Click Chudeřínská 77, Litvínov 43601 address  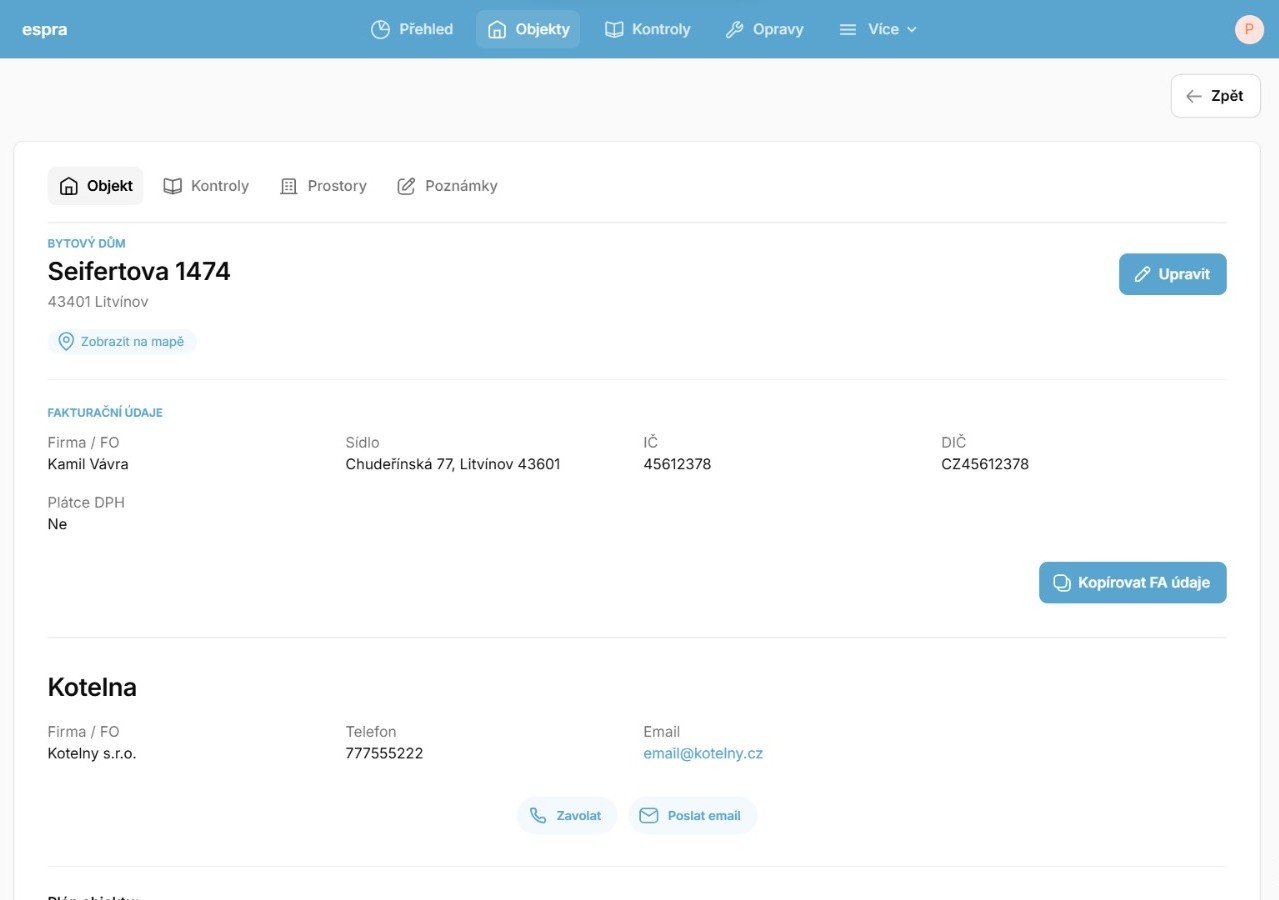click(x=453, y=464)
